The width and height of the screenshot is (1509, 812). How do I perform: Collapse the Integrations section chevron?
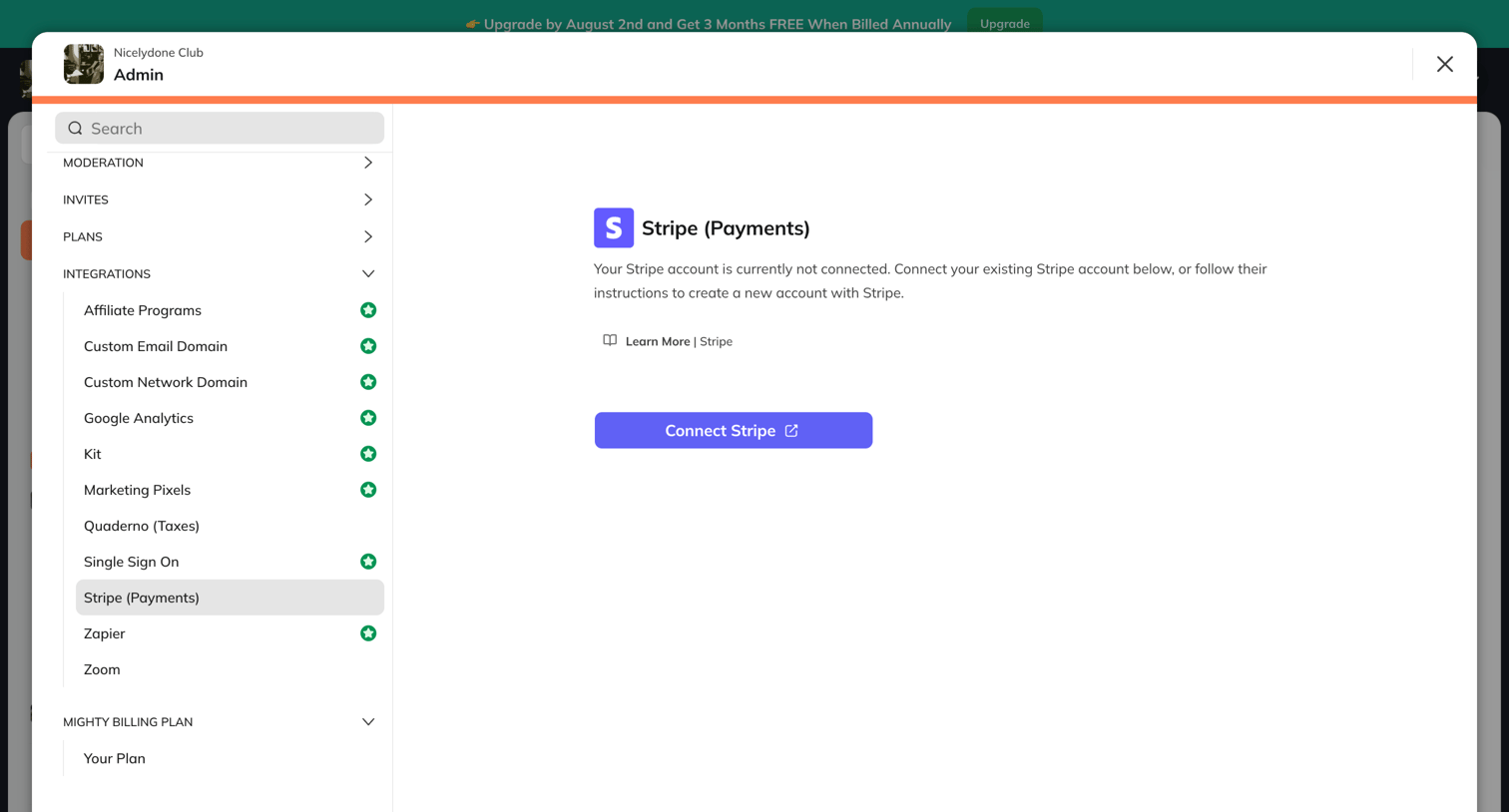point(368,273)
